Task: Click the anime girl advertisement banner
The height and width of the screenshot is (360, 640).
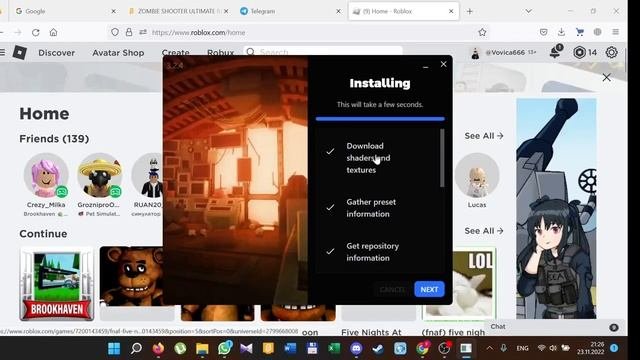Action: point(556,208)
